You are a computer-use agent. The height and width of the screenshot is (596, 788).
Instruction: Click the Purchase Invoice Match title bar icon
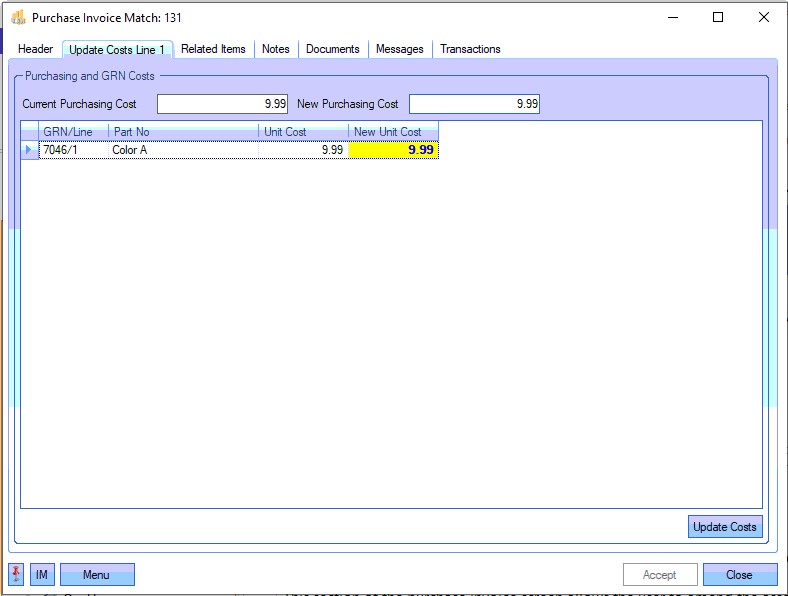tap(18, 18)
